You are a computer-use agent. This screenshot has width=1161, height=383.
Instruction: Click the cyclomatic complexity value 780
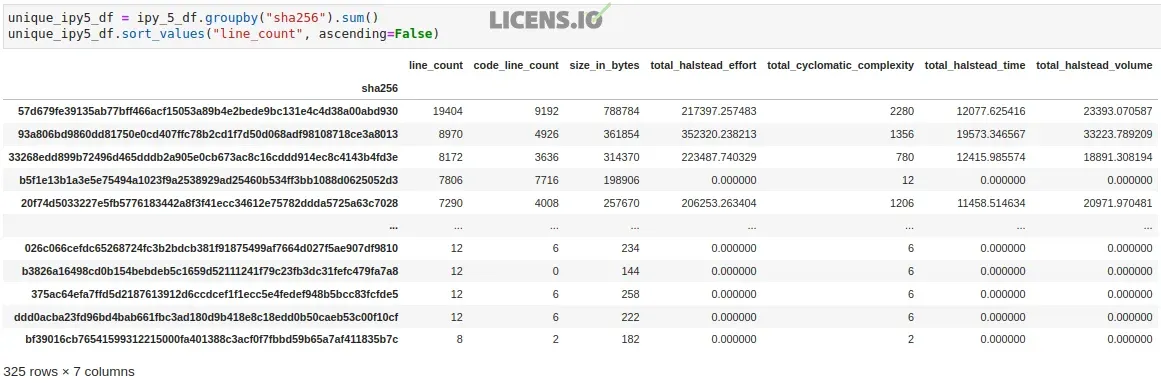click(x=905, y=157)
